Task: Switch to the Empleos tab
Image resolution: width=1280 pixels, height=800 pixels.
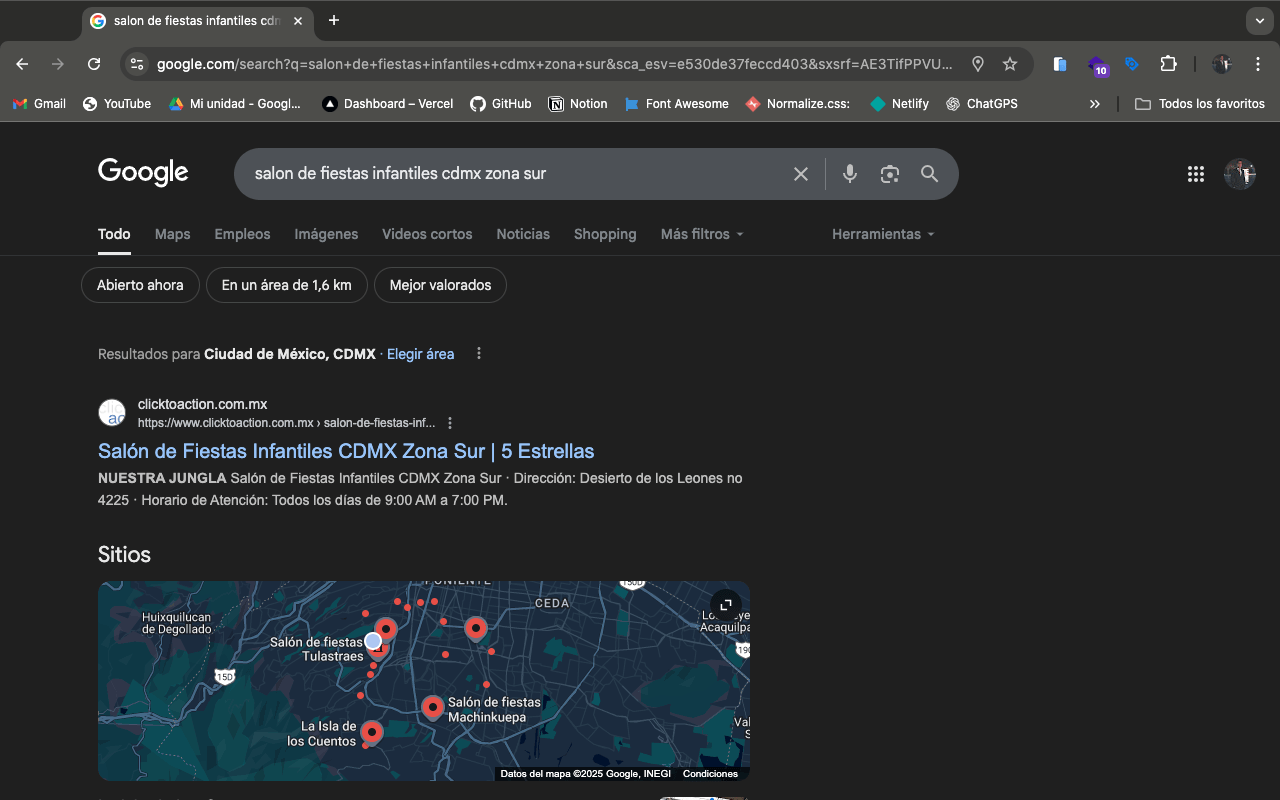Action: (x=242, y=234)
